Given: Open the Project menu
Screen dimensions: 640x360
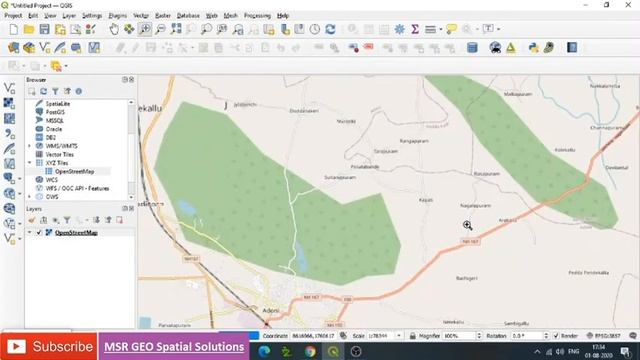Looking at the screenshot, I should tap(13, 16).
